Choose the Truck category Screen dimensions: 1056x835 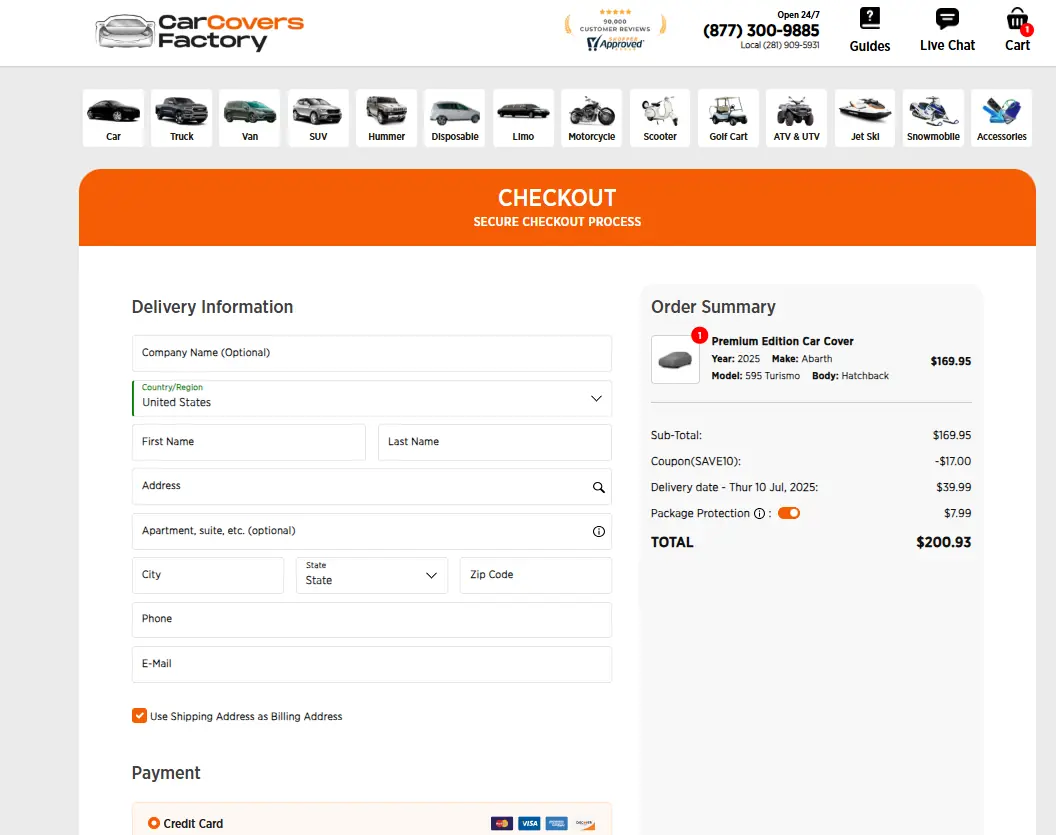pos(181,118)
